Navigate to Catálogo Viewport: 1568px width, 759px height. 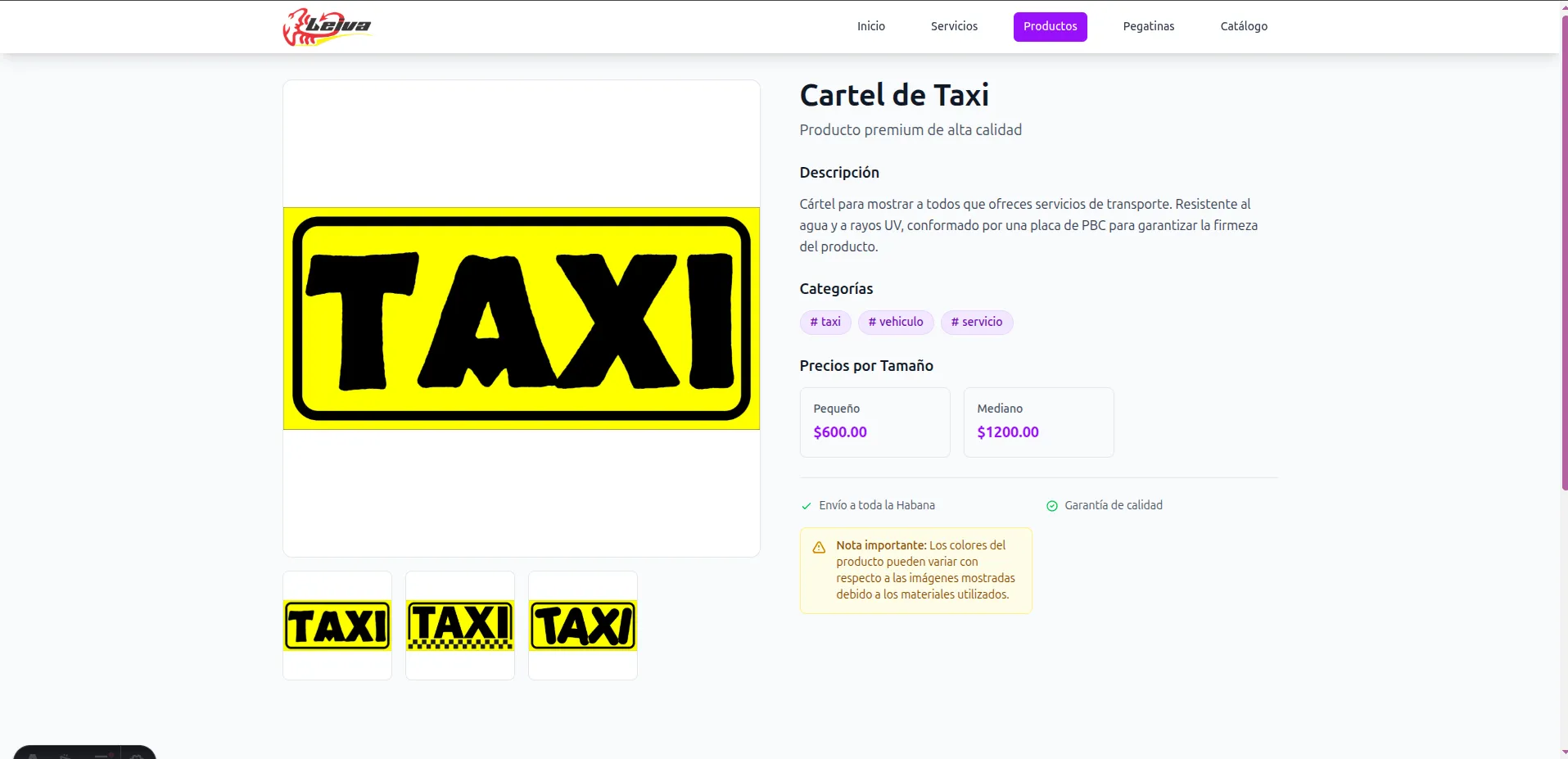1244,26
